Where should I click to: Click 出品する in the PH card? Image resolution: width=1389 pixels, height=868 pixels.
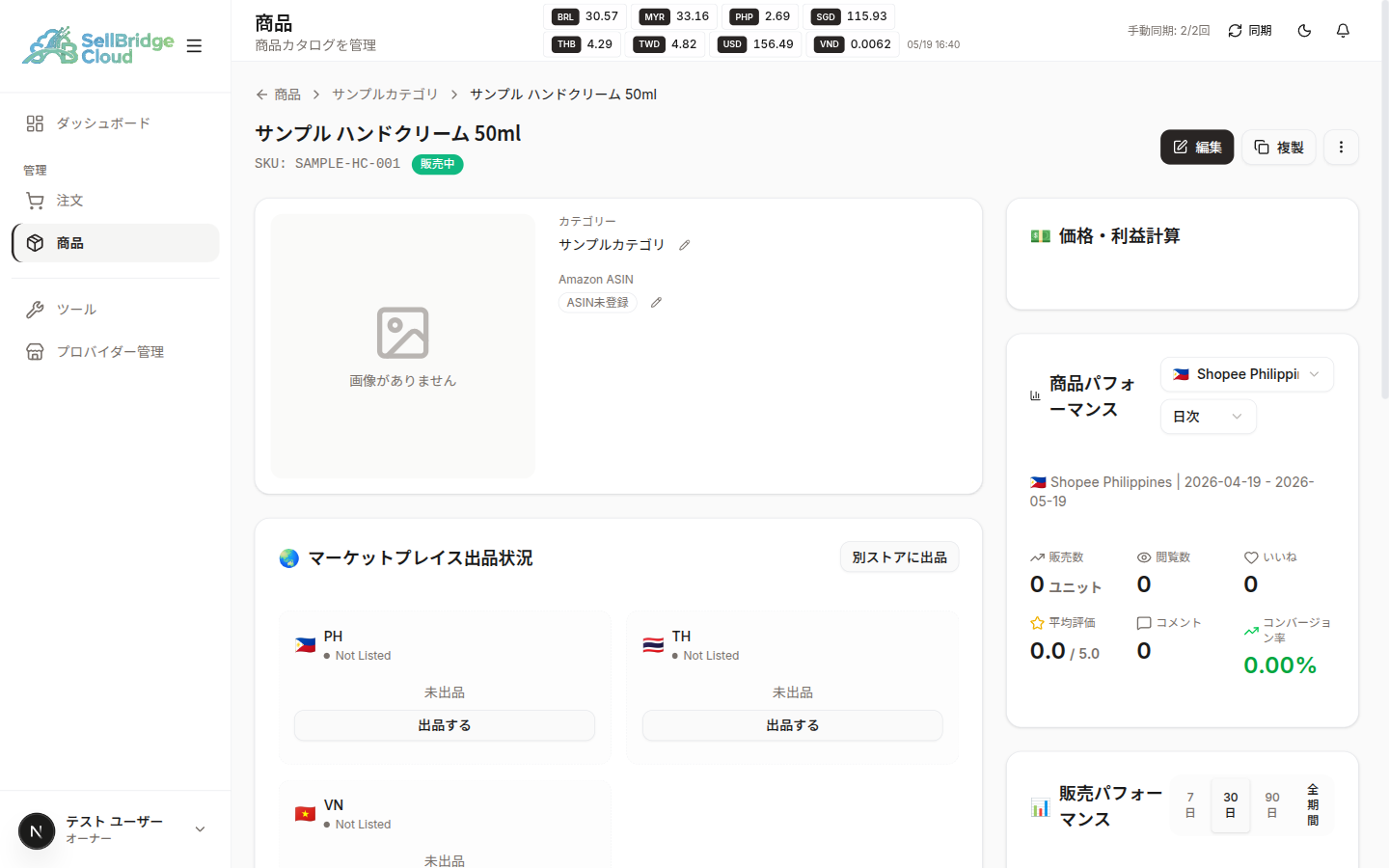(445, 725)
